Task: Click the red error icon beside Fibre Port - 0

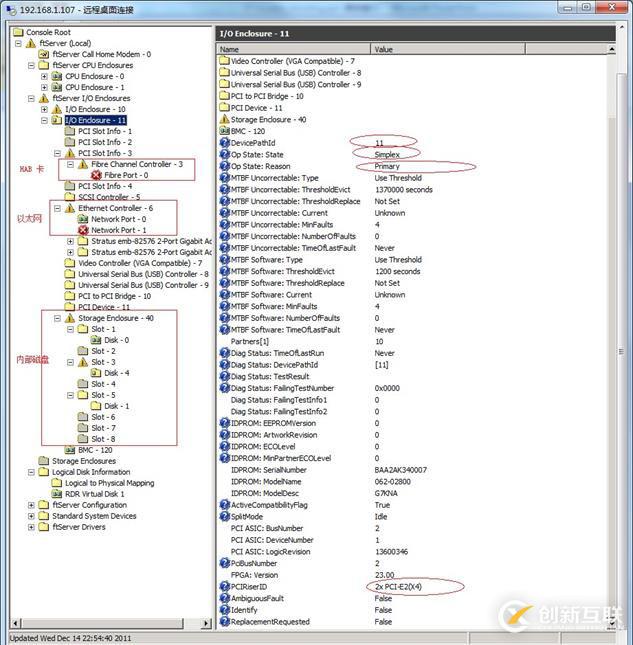Action: tap(97, 175)
